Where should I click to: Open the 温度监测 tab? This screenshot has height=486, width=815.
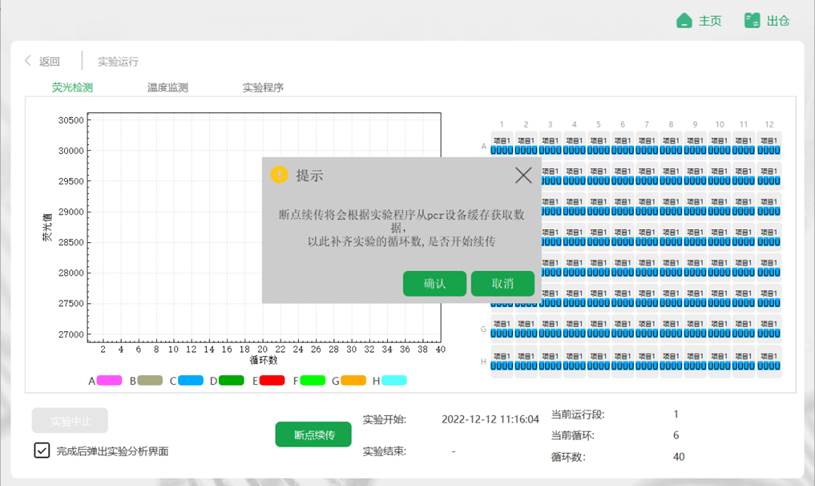[167, 87]
